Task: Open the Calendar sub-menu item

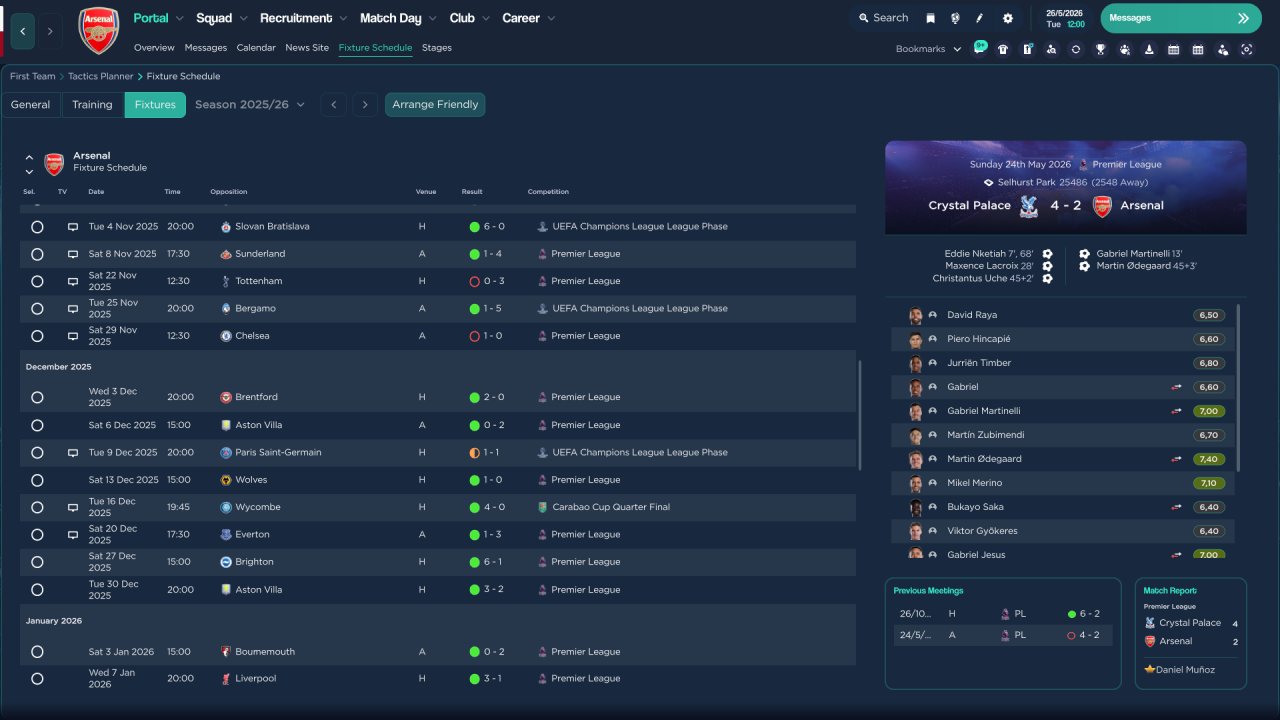Action: [x=256, y=48]
